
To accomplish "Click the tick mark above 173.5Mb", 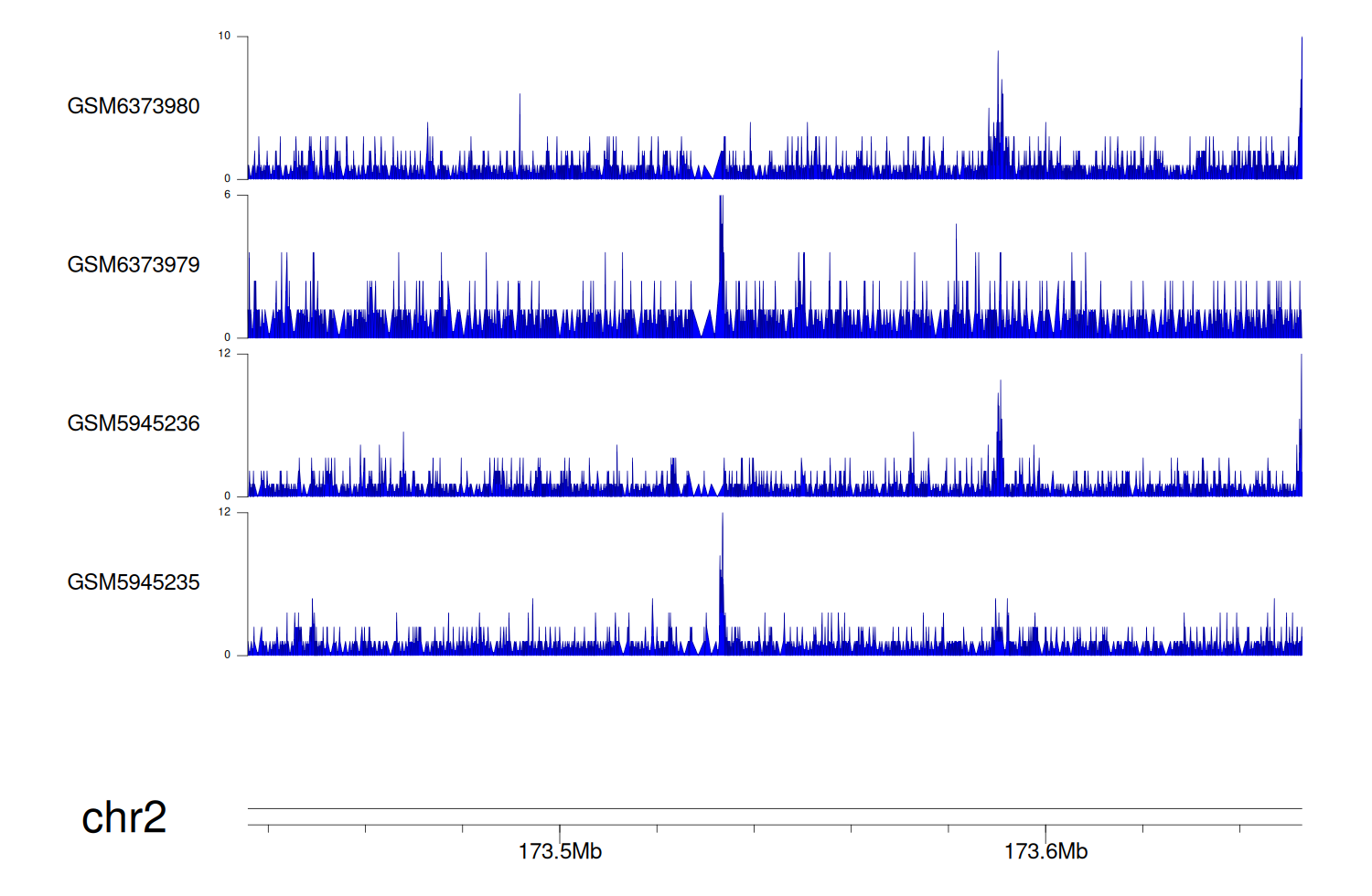I will pos(560,829).
